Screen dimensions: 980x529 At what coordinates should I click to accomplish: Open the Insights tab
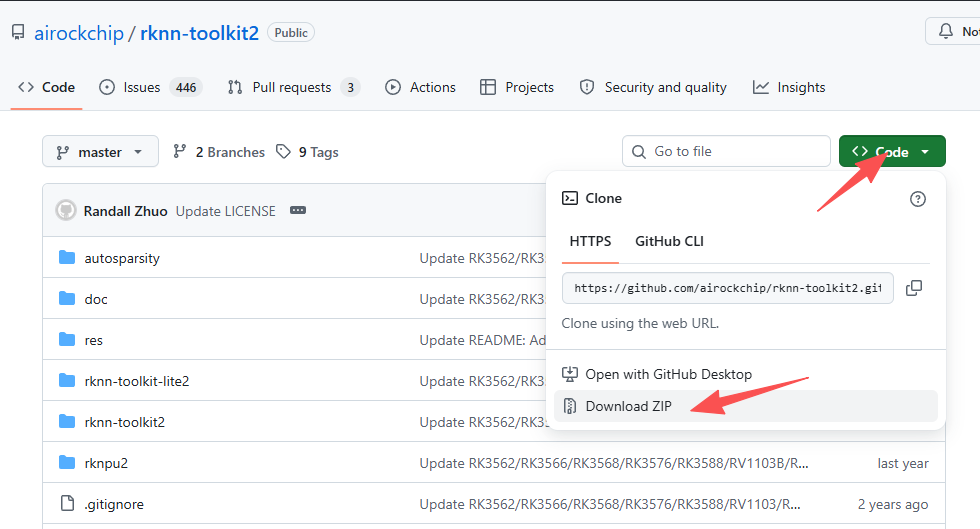click(x=789, y=88)
